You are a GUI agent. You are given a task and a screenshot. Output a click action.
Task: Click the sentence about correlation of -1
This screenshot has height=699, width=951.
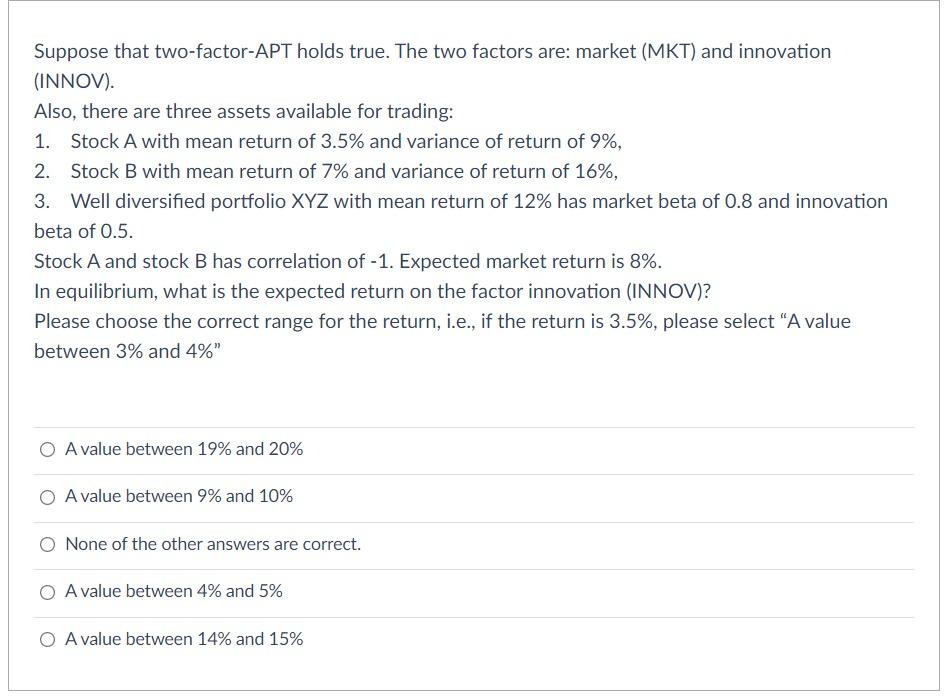(x=348, y=261)
